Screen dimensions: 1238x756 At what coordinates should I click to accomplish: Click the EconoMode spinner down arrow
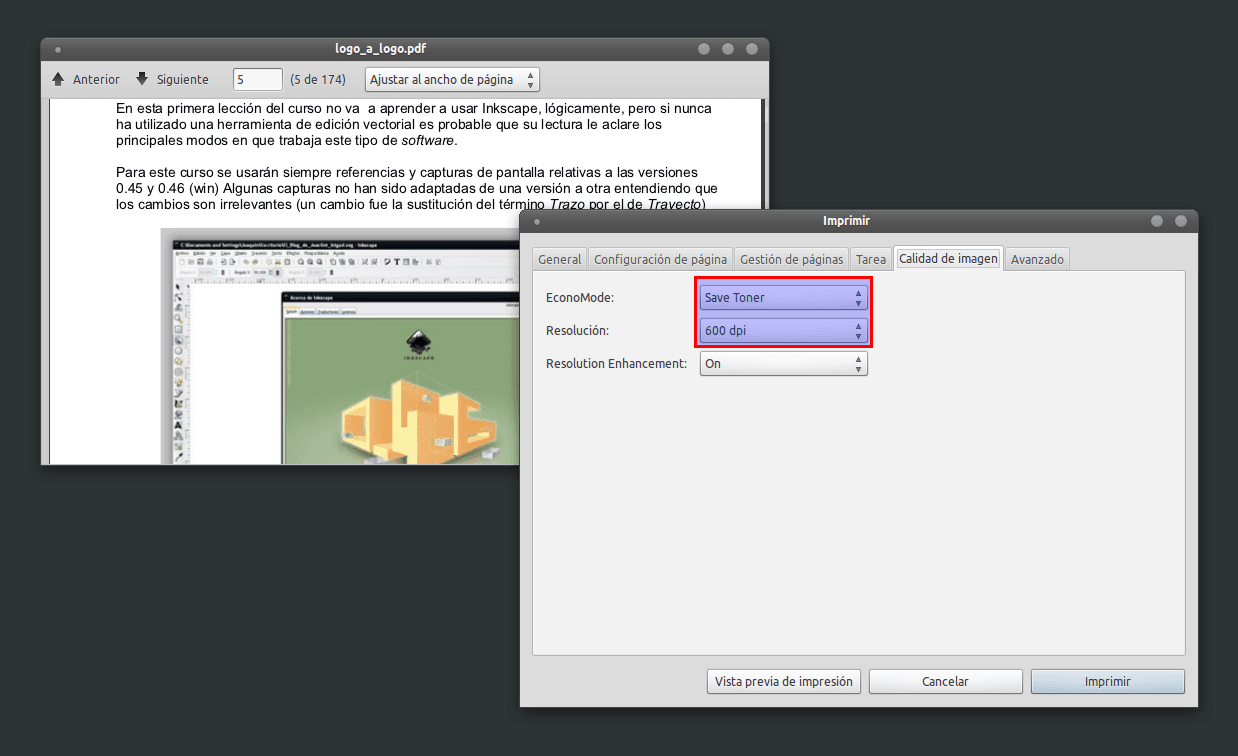click(859, 302)
